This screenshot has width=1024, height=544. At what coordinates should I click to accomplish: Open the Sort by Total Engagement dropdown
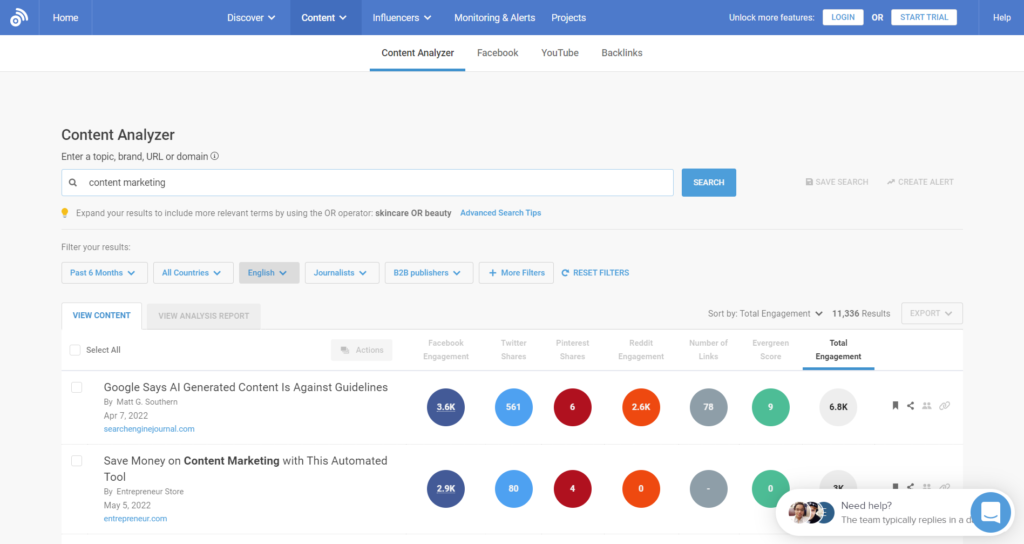pos(765,314)
